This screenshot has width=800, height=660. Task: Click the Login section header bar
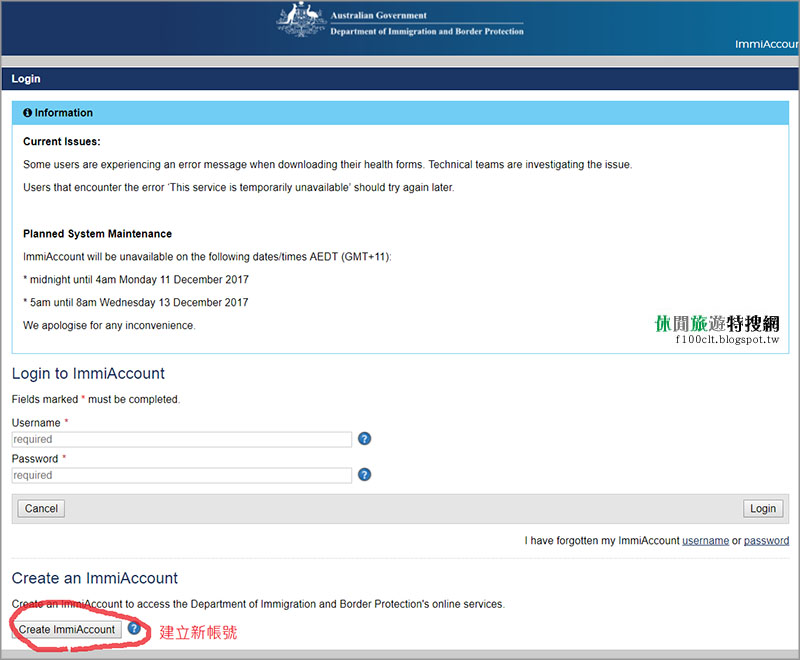(x=400, y=79)
